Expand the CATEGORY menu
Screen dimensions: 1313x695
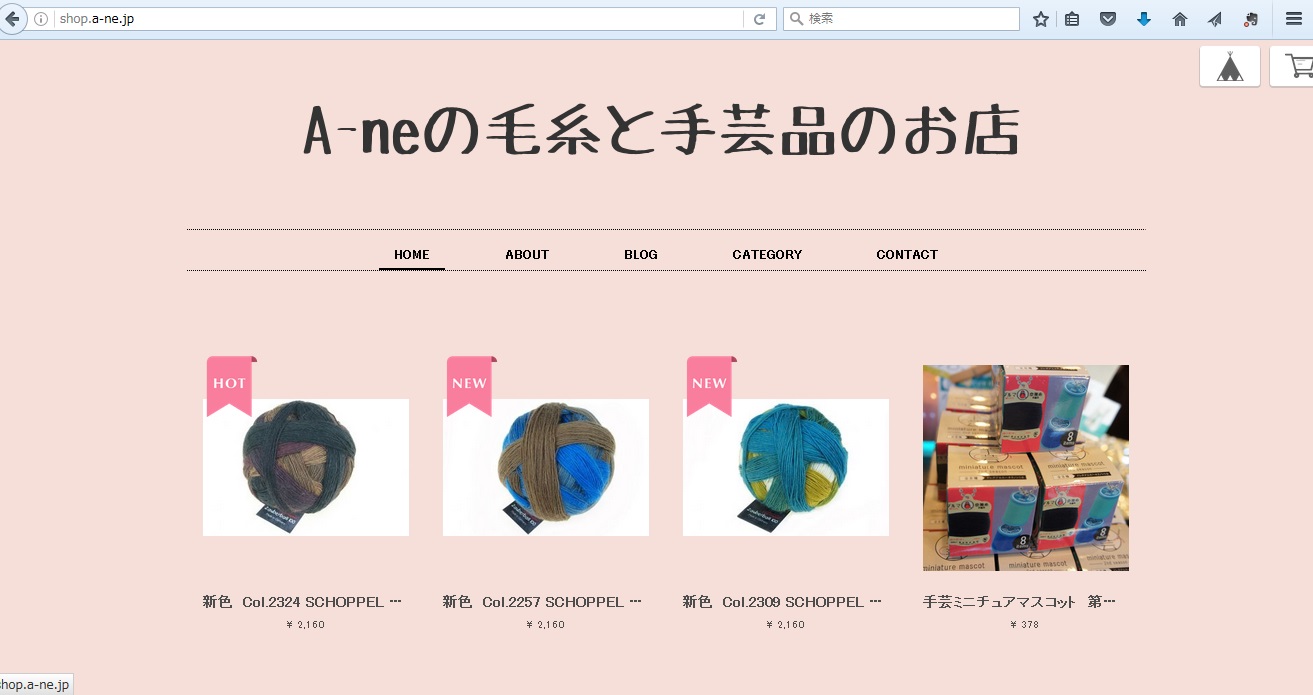(767, 255)
